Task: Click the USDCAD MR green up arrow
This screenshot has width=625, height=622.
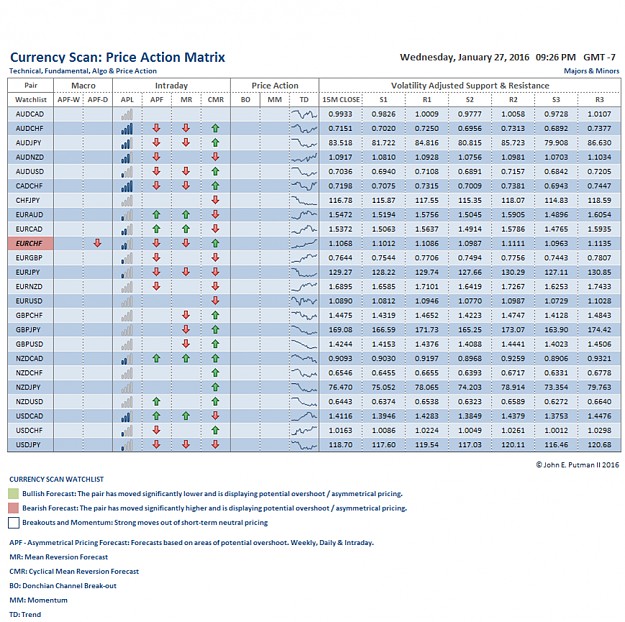Action: click(x=186, y=416)
